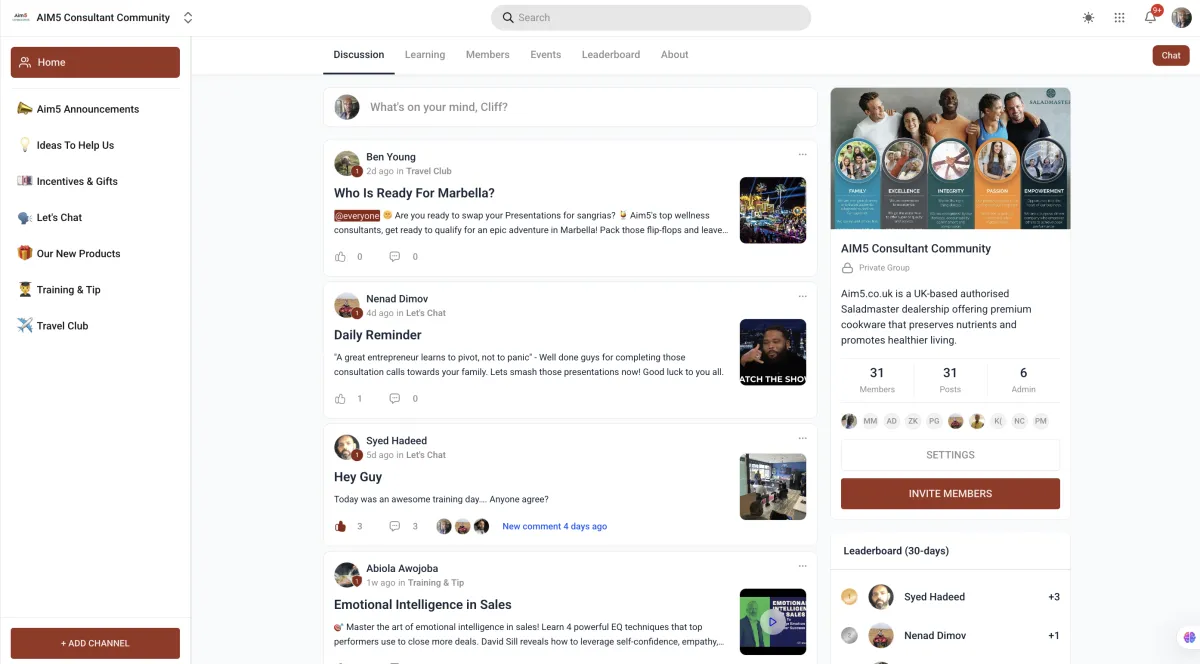Click Travel Club link under Ben Young
This screenshot has height=664, width=1200.
pos(429,171)
